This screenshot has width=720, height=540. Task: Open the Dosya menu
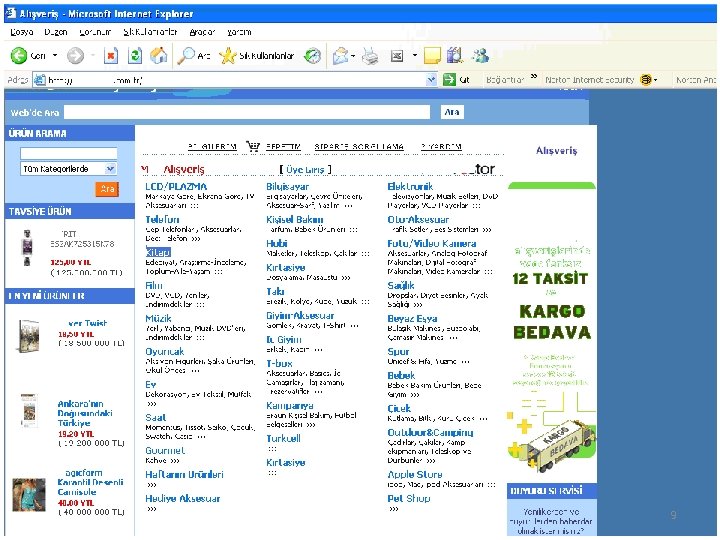click(22, 32)
